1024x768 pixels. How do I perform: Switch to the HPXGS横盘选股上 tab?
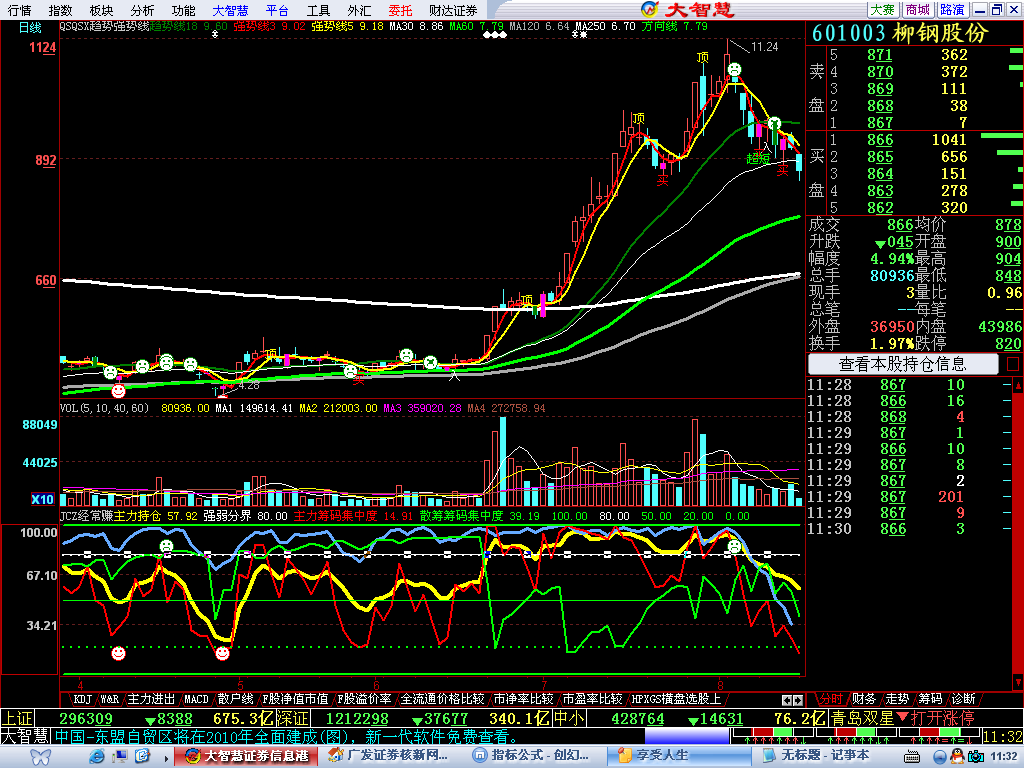(x=676, y=699)
